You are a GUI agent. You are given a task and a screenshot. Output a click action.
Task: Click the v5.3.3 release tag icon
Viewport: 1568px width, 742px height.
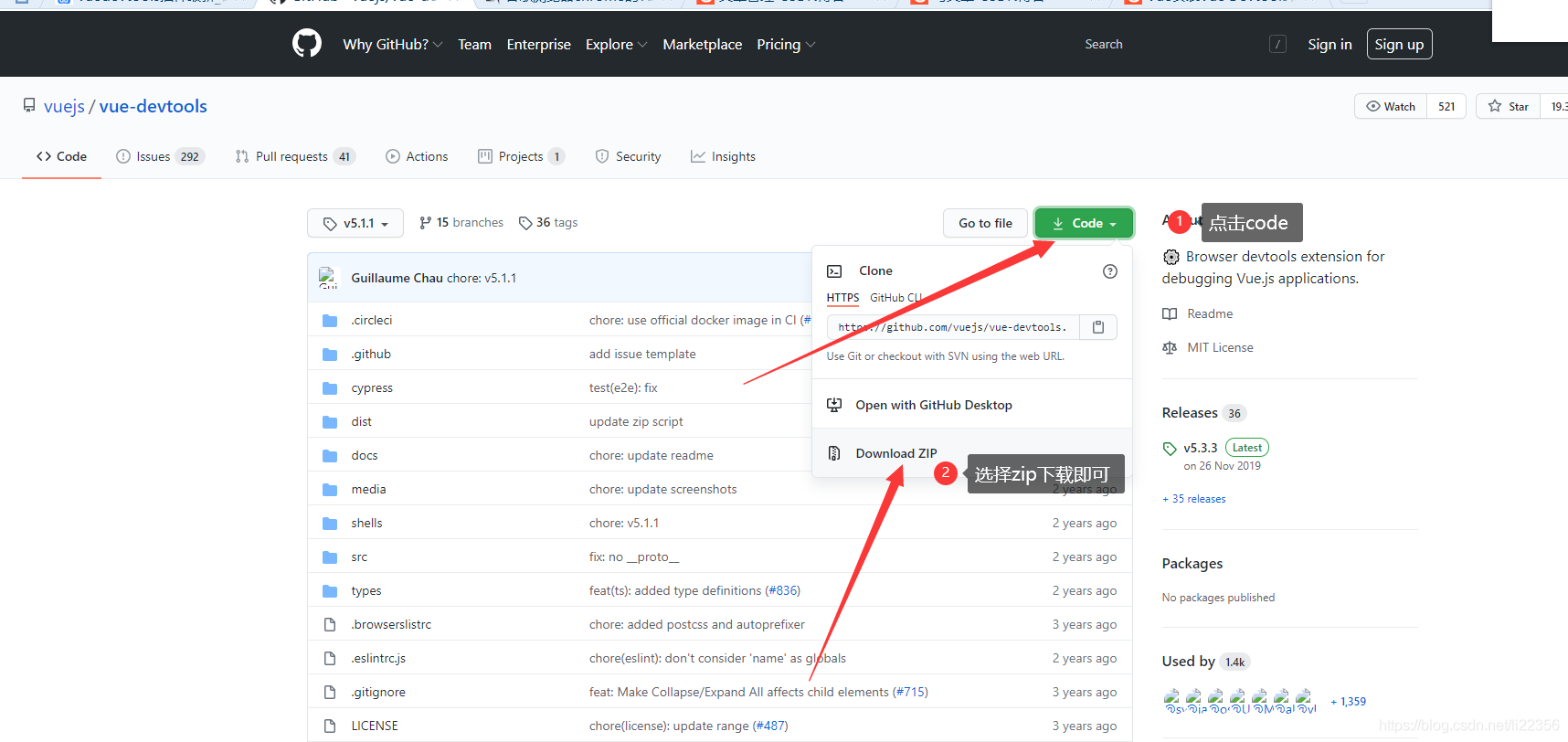[1170, 449]
